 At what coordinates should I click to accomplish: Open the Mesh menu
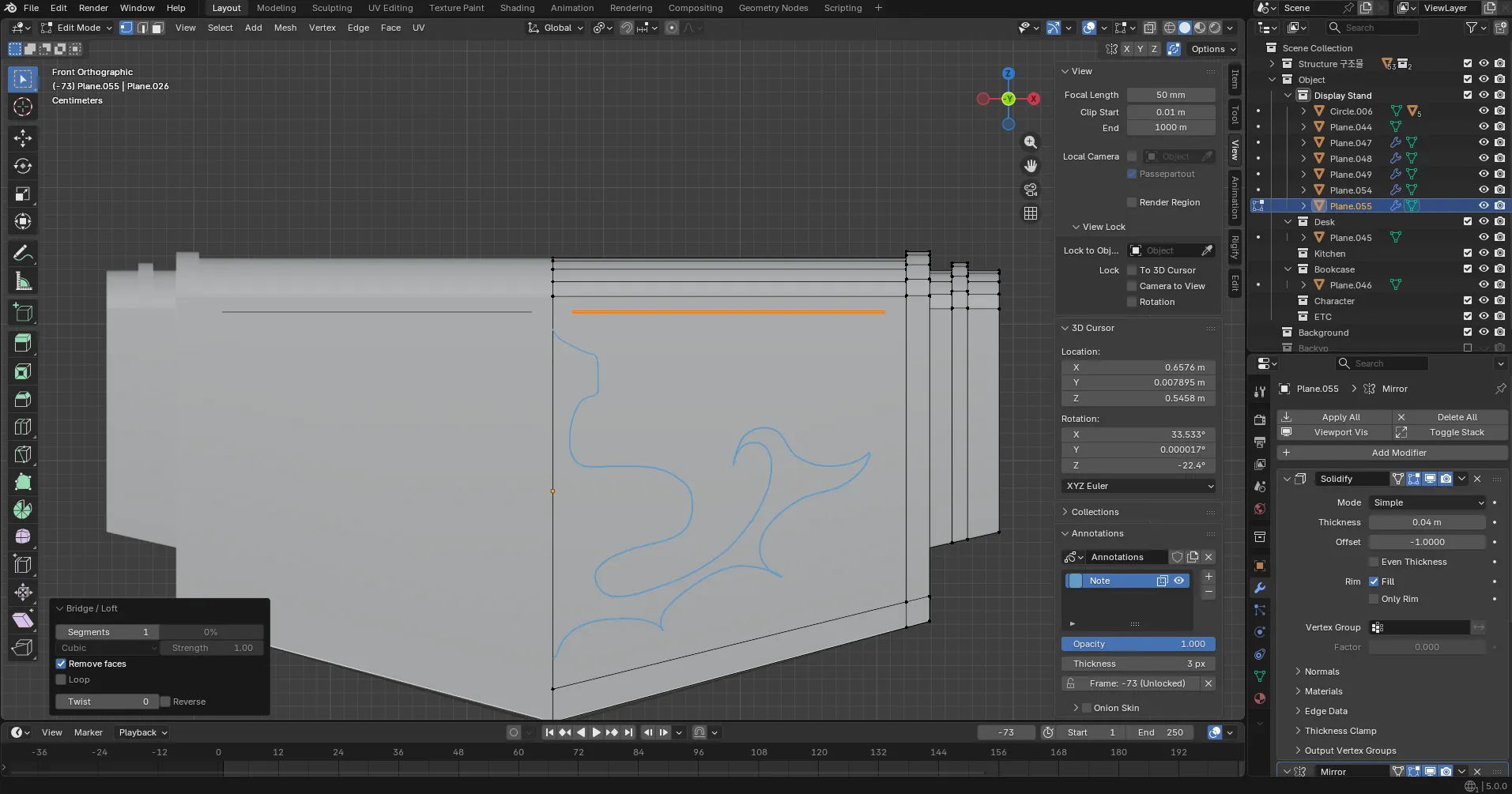[285, 28]
